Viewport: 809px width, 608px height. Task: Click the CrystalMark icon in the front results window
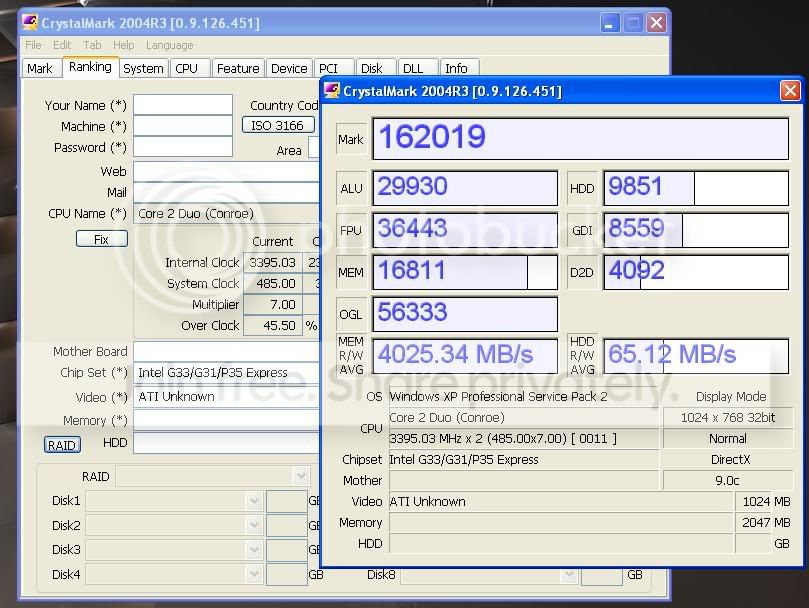point(331,91)
